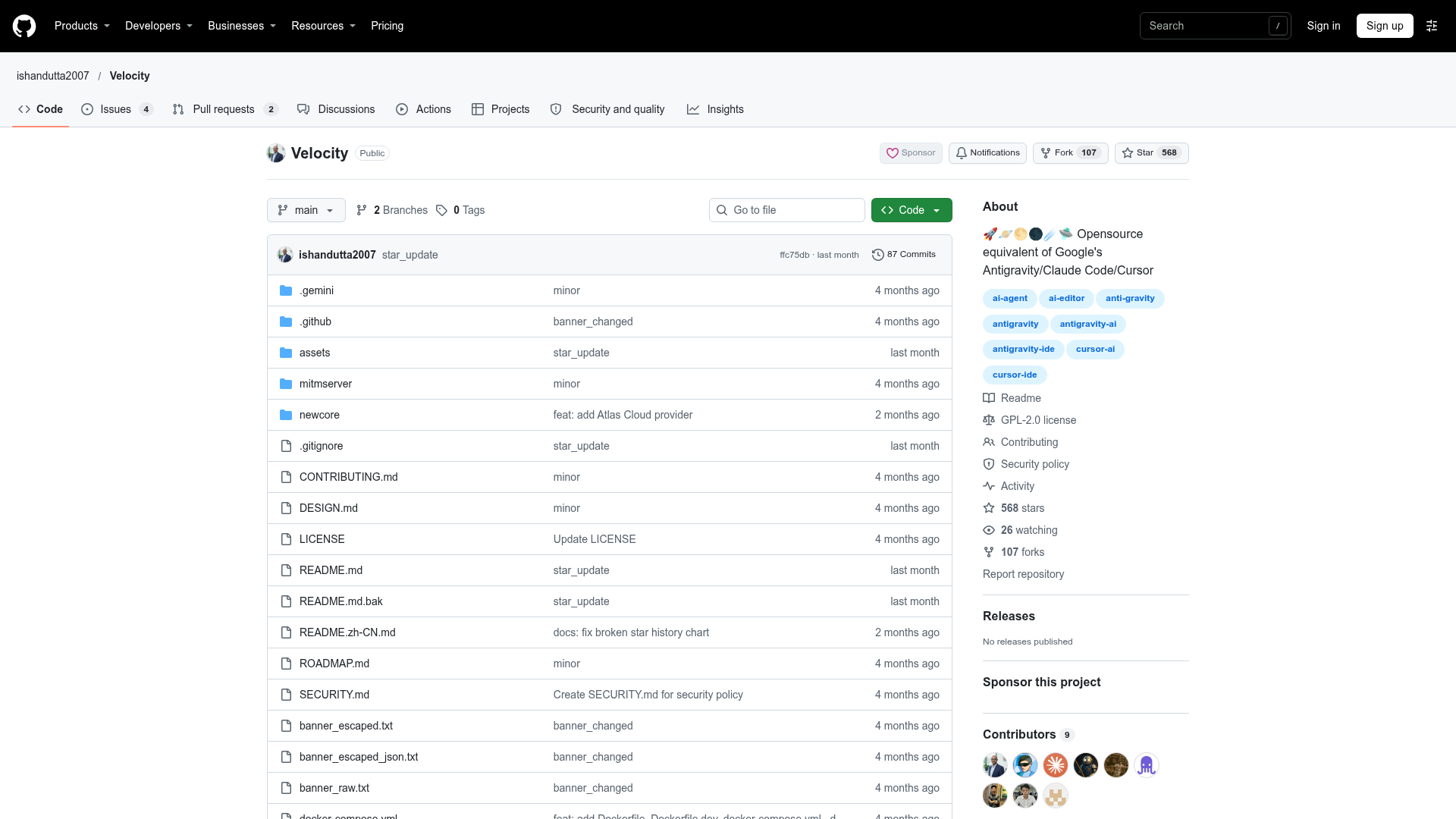Click the Sponsor button
This screenshot has width=1456, height=819.
point(911,153)
